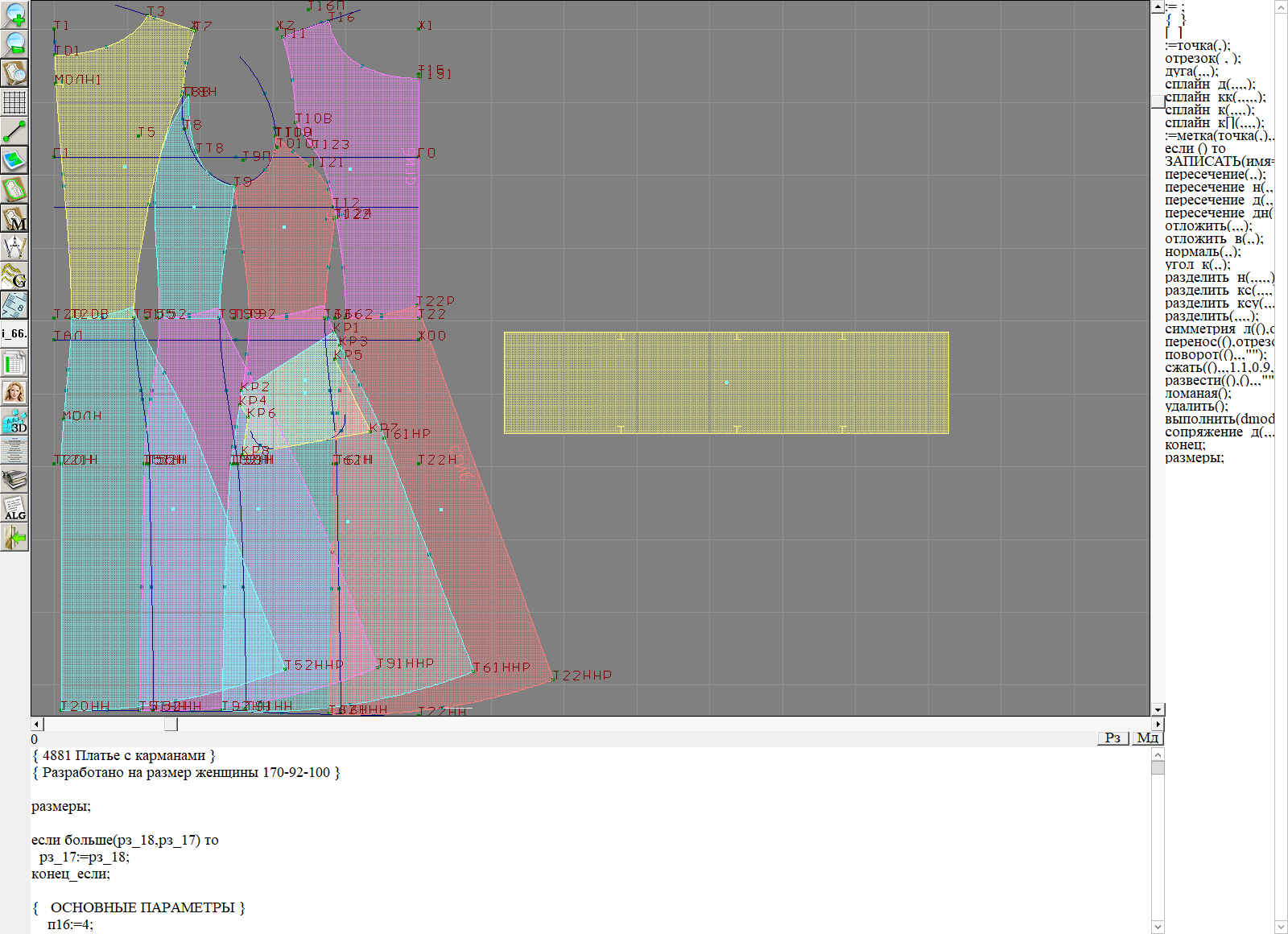Click the canvas vertical scrollbar down arrow
This screenshot has width=1288, height=934.
1158,709
